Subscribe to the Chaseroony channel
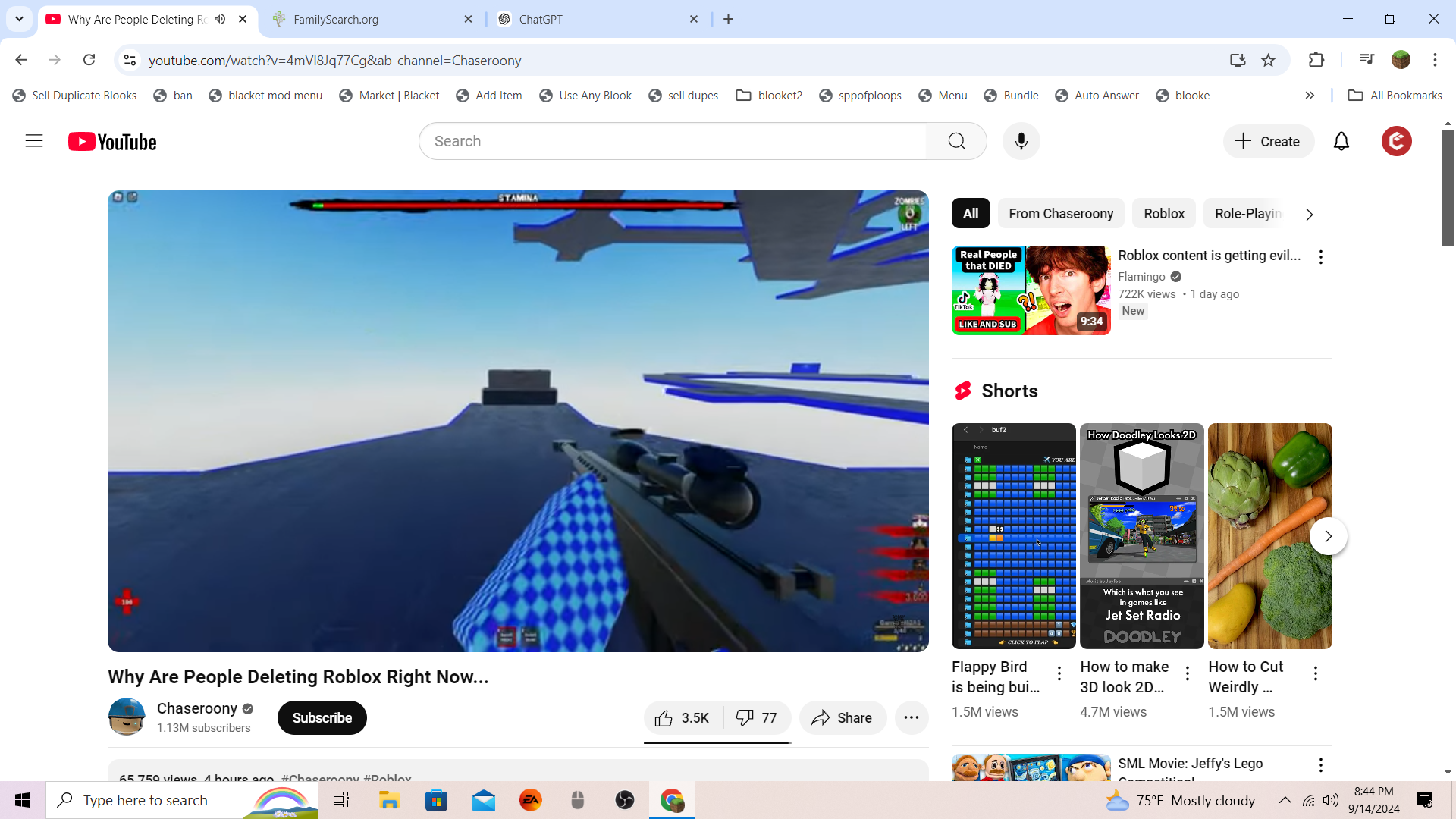Image resolution: width=1456 pixels, height=819 pixels. pos(322,718)
